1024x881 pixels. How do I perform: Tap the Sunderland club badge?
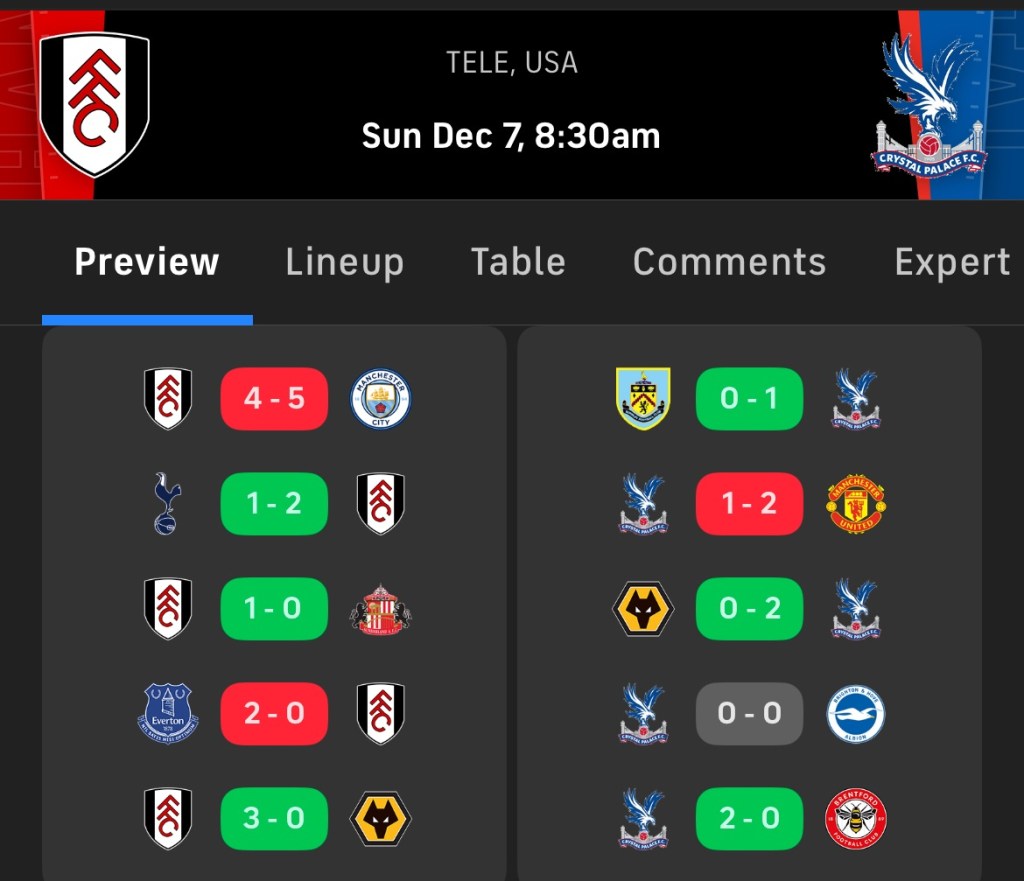coord(380,609)
